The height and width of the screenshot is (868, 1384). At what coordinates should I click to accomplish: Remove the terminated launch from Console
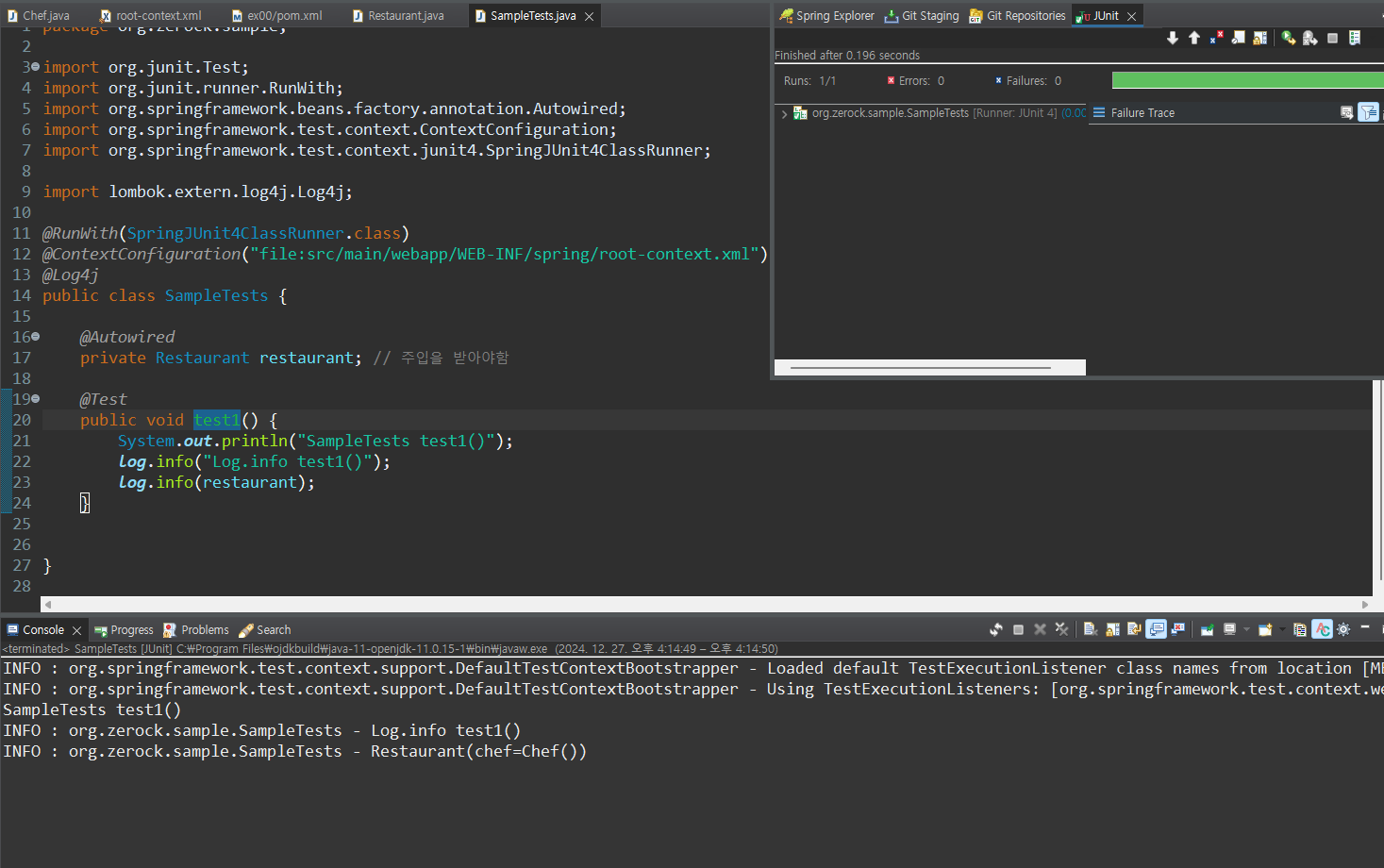1040,629
